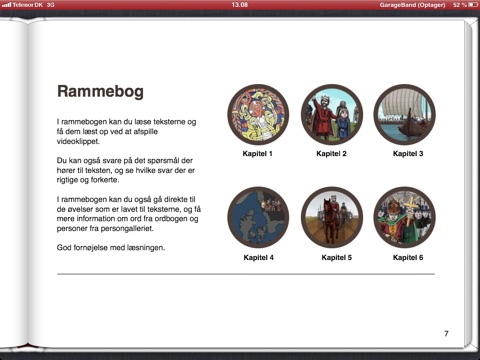Tap the GarageBand (Optager) status indicator
The image size is (480, 360).
pos(412,5)
